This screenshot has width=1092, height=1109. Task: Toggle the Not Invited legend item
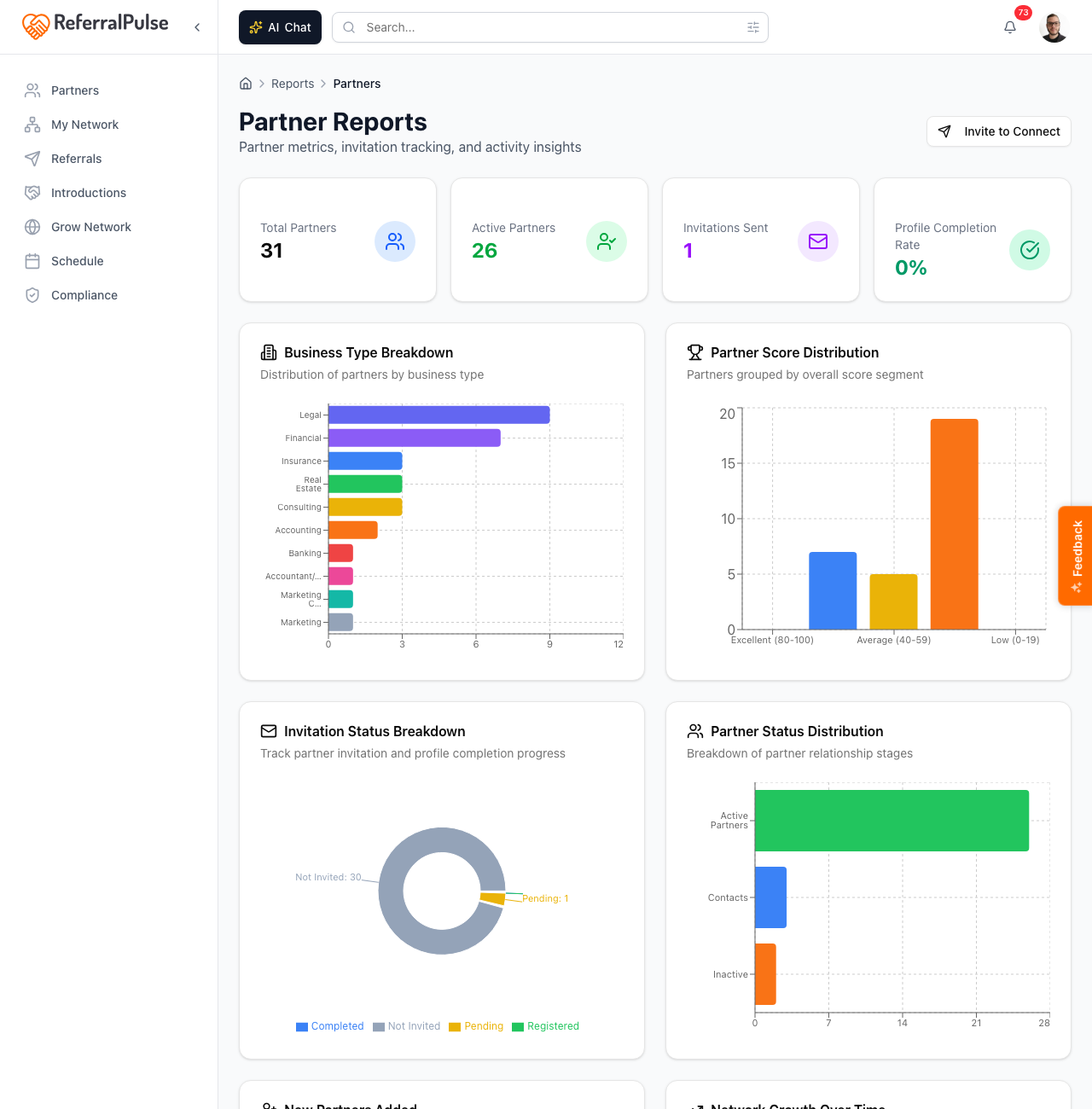click(x=406, y=1026)
